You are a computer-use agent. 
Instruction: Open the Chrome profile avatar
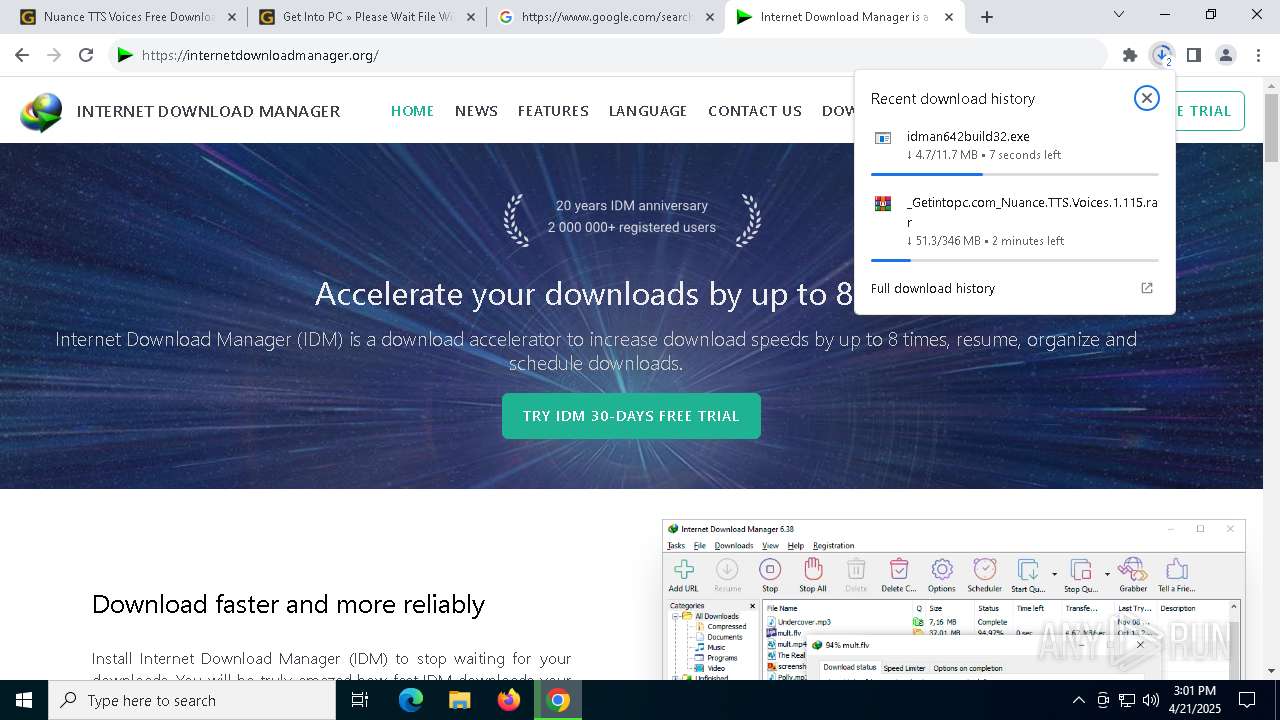click(1226, 55)
